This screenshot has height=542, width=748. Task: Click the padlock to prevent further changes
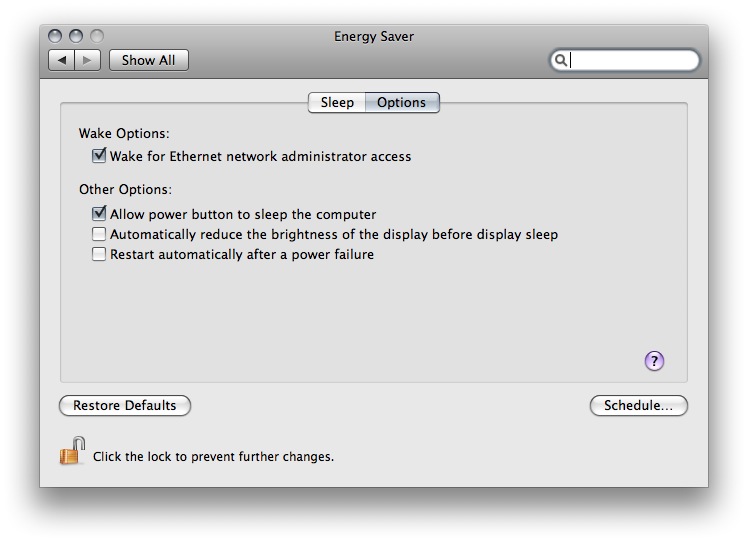[x=72, y=450]
